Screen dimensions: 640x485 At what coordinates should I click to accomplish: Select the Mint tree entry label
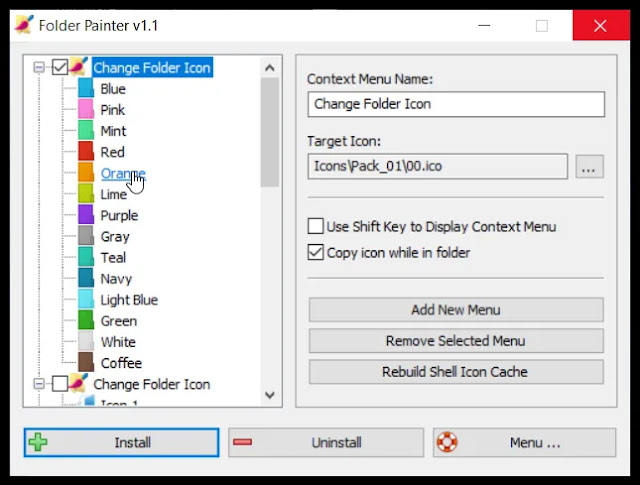coord(113,131)
